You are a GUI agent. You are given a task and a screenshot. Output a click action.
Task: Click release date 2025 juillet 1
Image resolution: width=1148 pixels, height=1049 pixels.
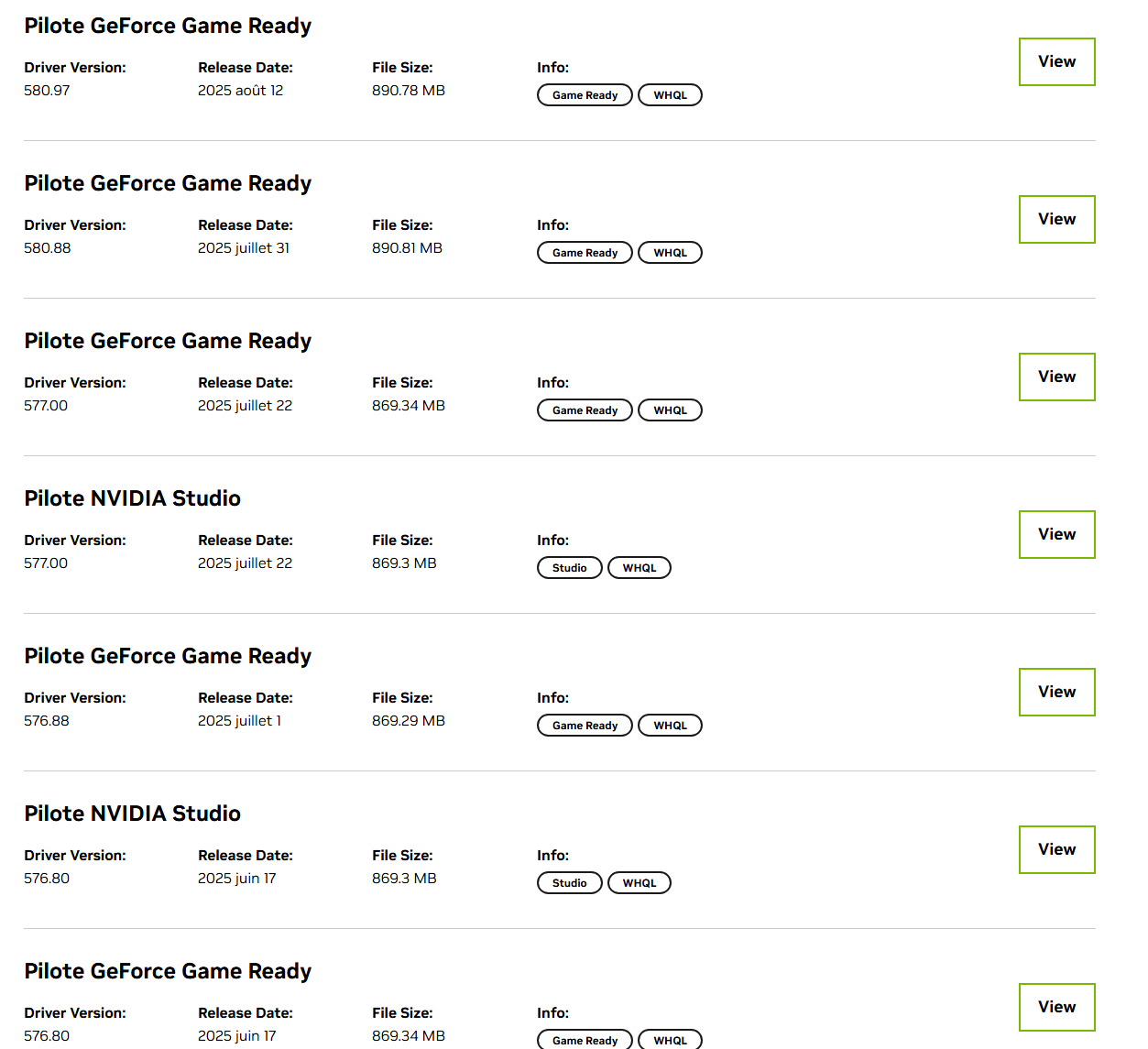click(x=240, y=721)
